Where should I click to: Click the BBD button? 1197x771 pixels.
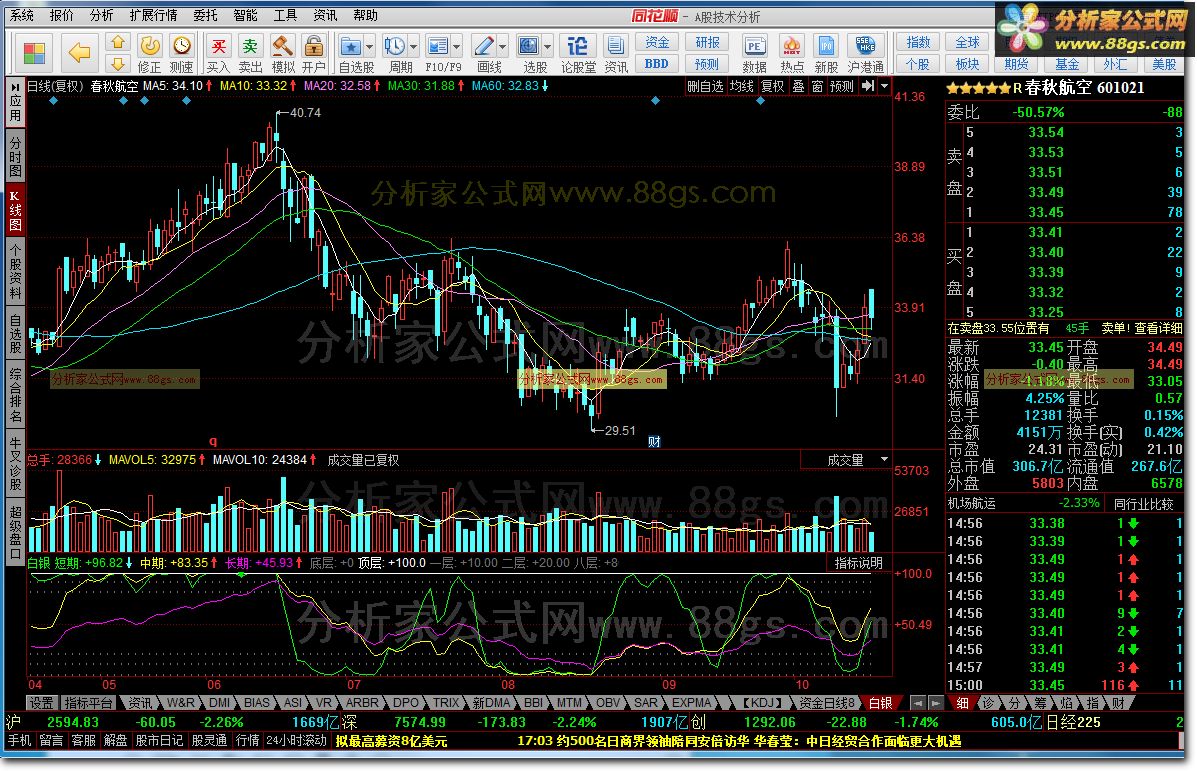tap(657, 64)
